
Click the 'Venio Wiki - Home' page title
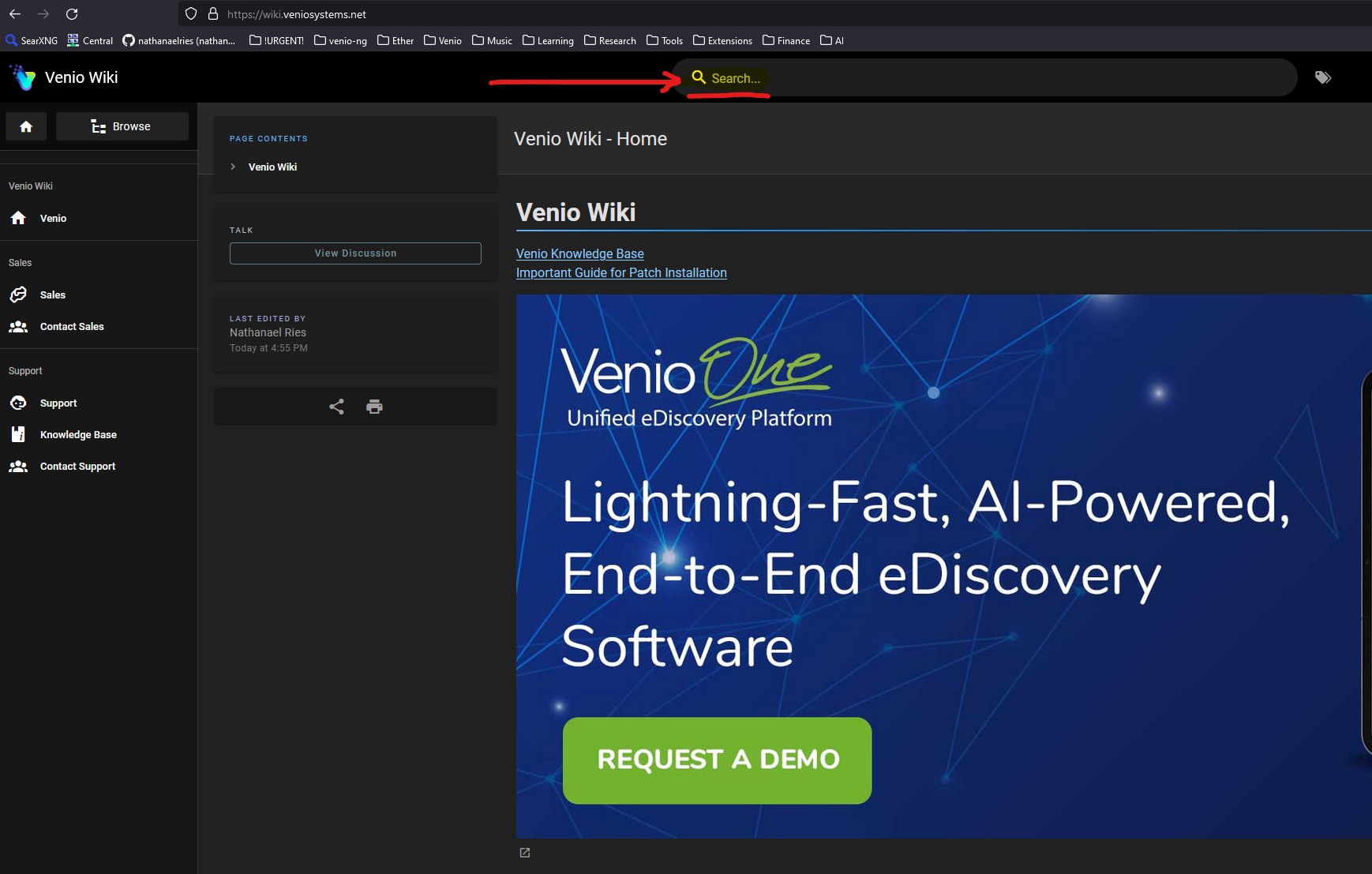tap(590, 139)
